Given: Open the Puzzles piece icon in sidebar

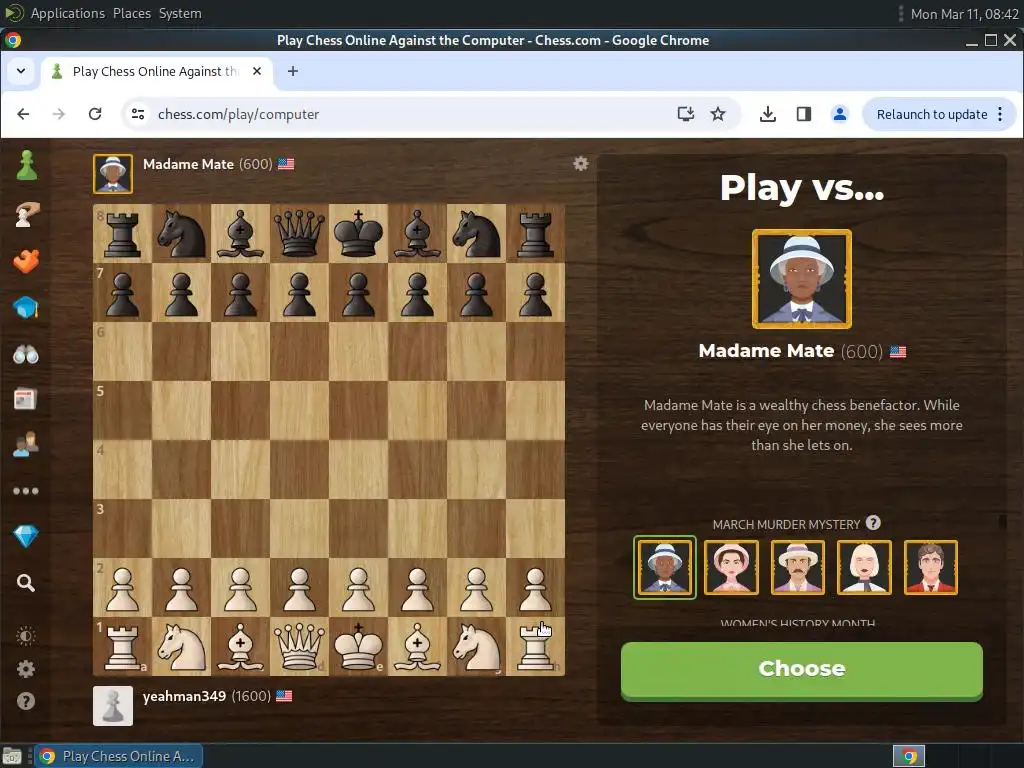Looking at the screenshot, I should click(25, 261).
